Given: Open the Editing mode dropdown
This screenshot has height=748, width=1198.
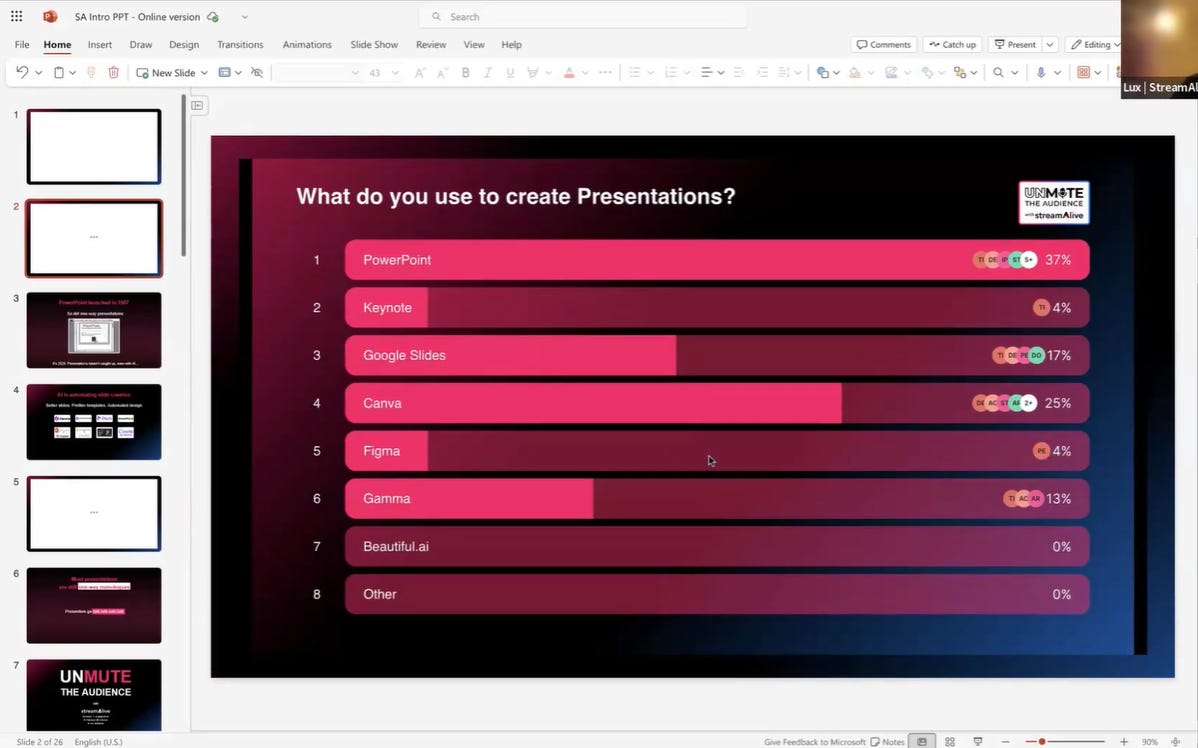Looking at the screenshot, I should [x=1095, y=44].
